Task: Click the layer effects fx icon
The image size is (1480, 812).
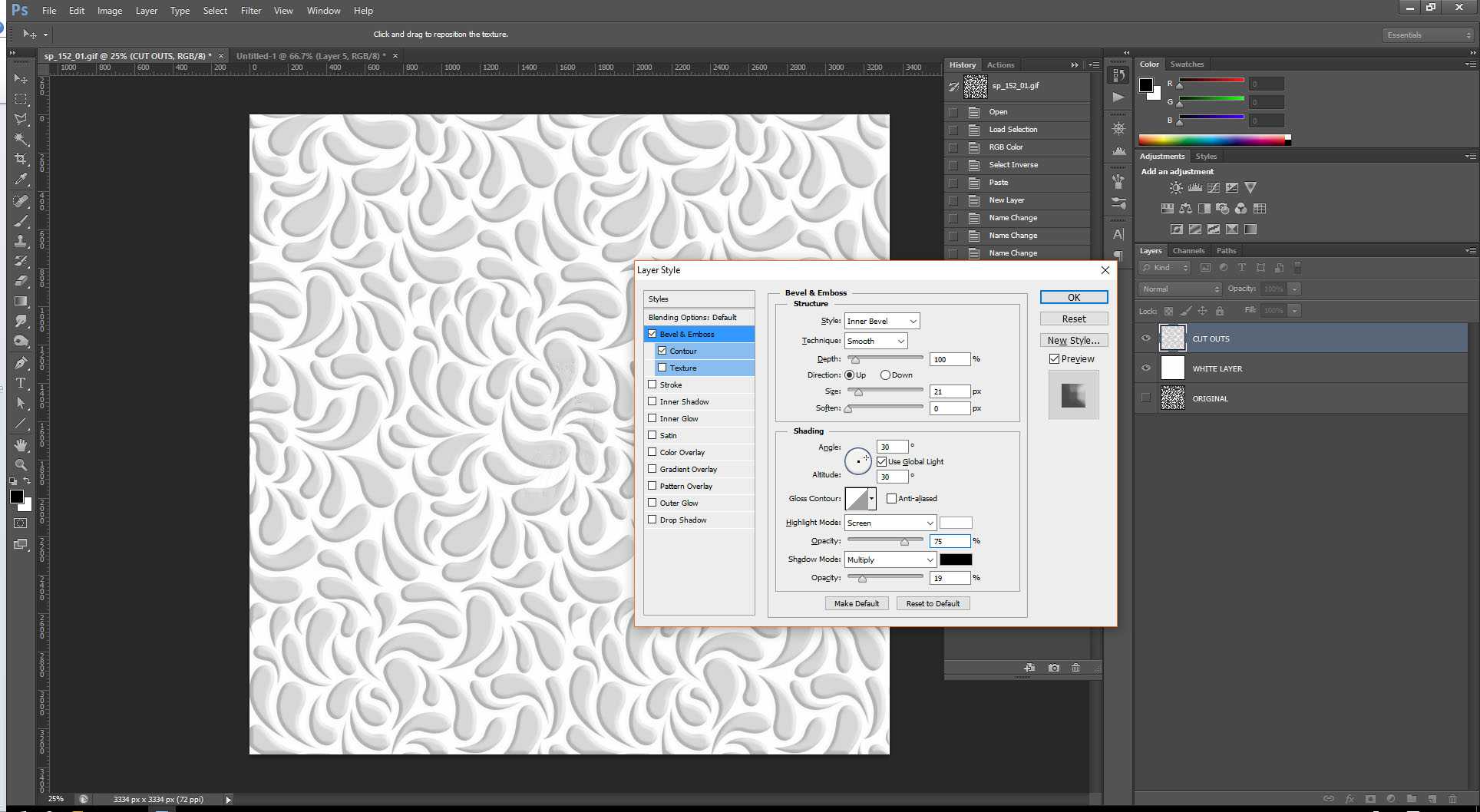Action: pos(1350,799)
